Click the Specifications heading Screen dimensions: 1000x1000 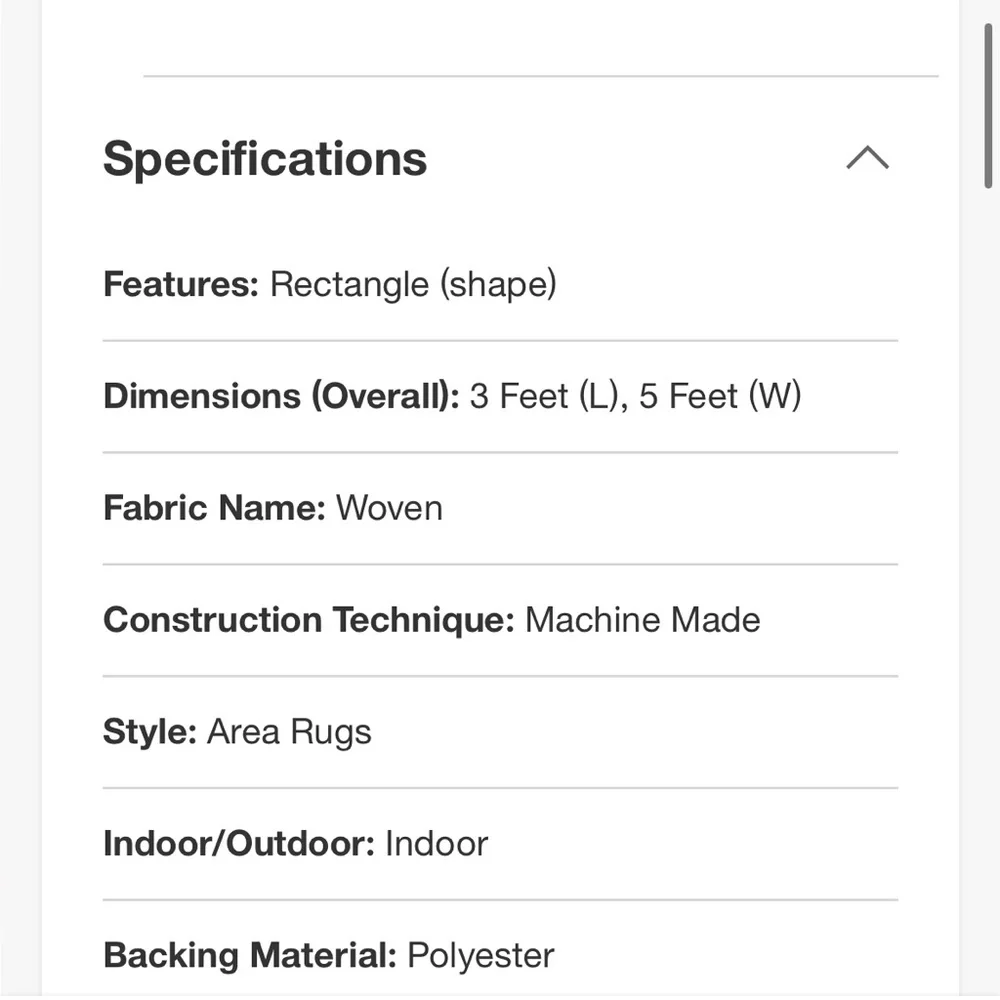point(265,159)
